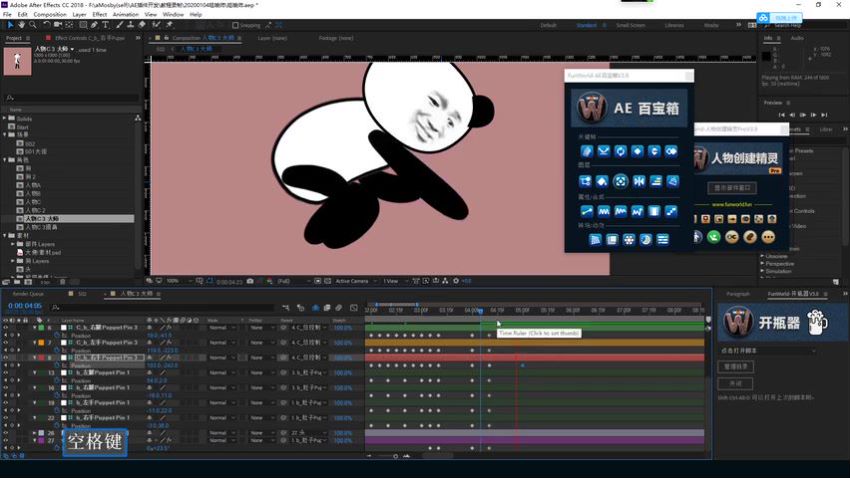Screen dimensions: 850x478
Task: Open Normal blend mode dropdown on layer 6
Action: [x=222, y=327]
